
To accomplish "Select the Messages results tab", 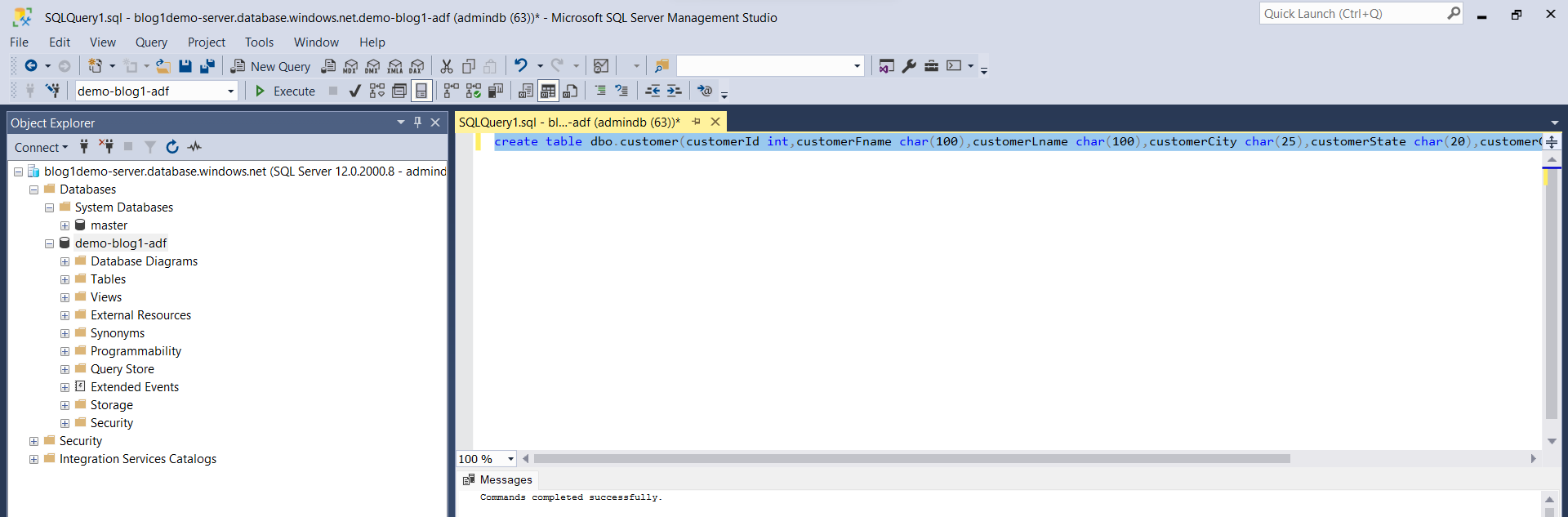I will (x=497, y=480).
